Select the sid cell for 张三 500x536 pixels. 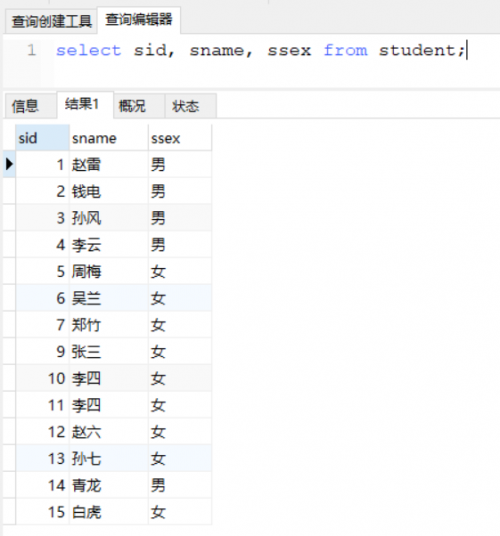pos(42,352)
